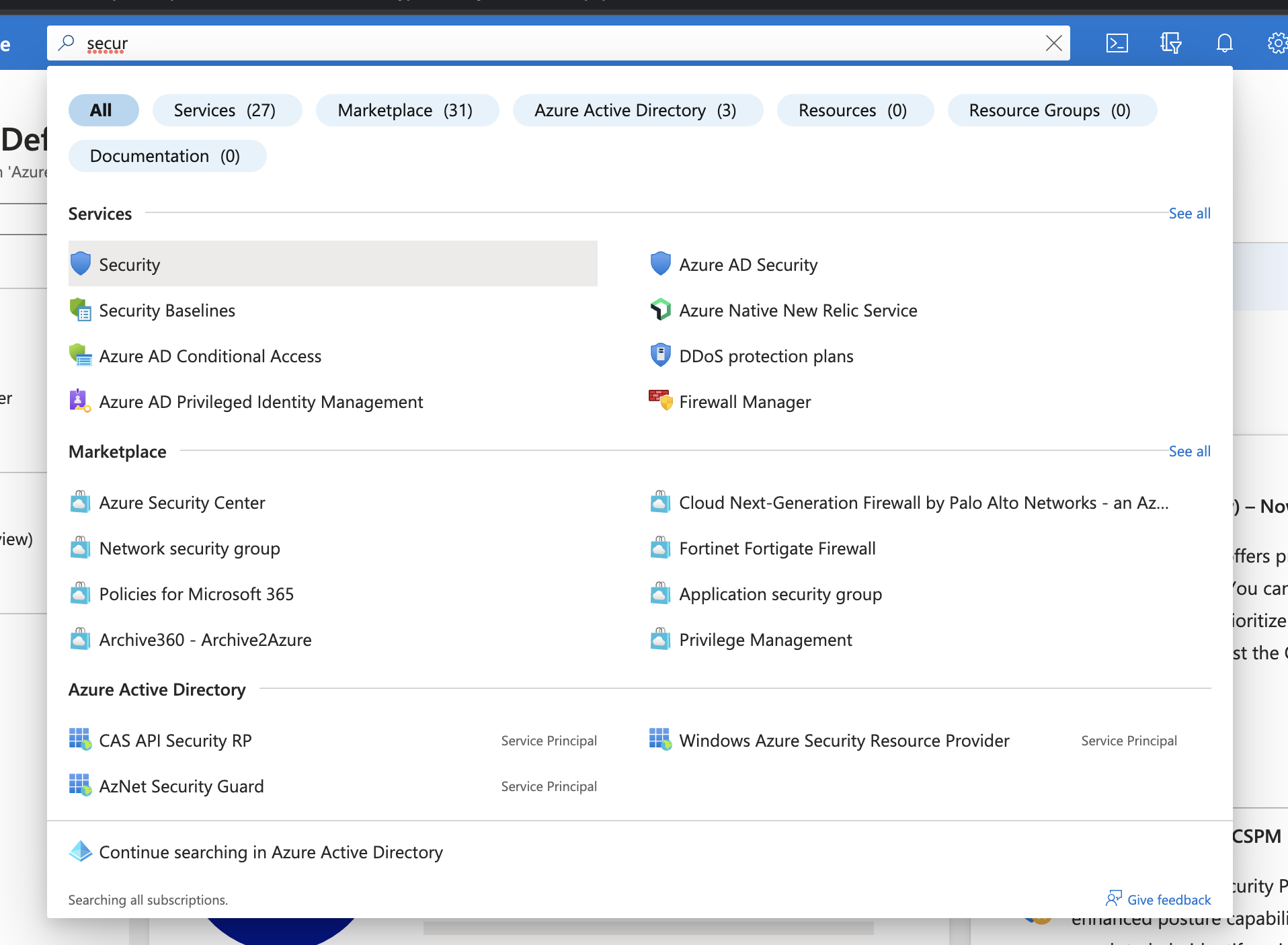Click See all for Marketplace
Viewport: 1288px width, 945px height.
tap(1189, 452)
